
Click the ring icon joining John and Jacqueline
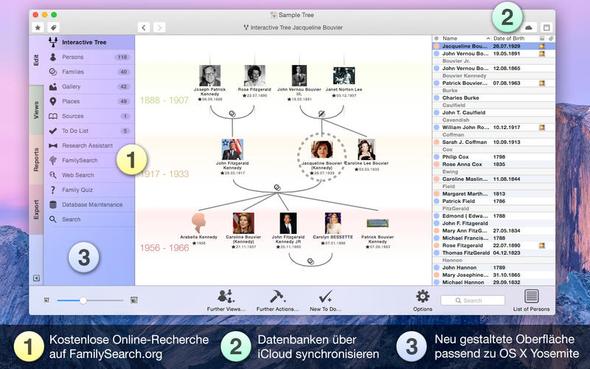[x=277, y=187]
